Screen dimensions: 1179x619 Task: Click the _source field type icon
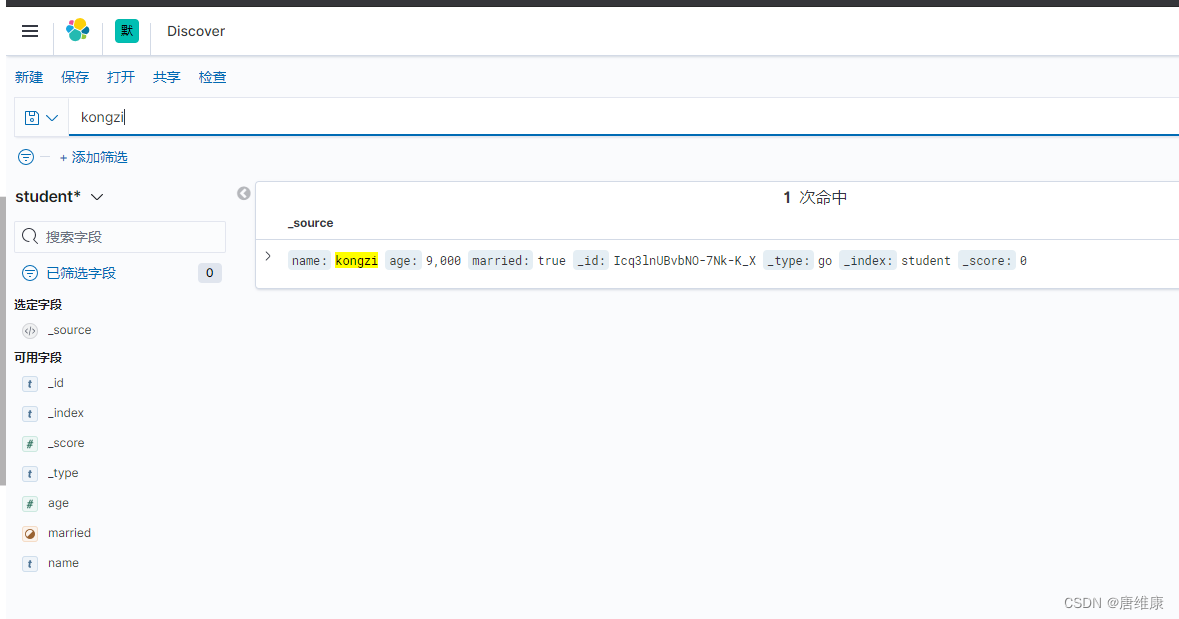click(30, 330)
